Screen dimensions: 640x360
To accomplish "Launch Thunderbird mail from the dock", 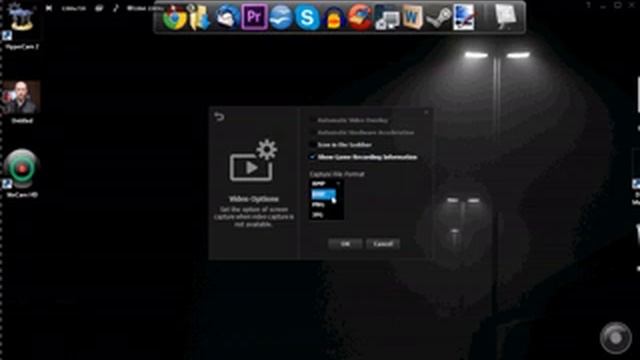I will 227,17.
